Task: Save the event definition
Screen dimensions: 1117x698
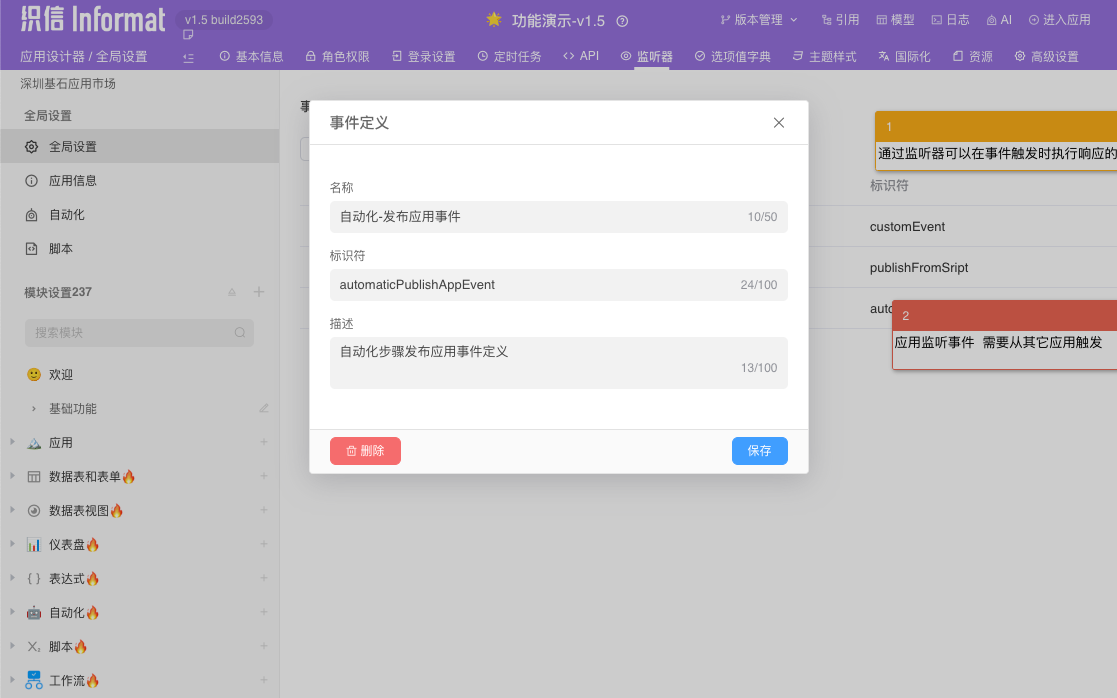Action: (x=759, y=451)
